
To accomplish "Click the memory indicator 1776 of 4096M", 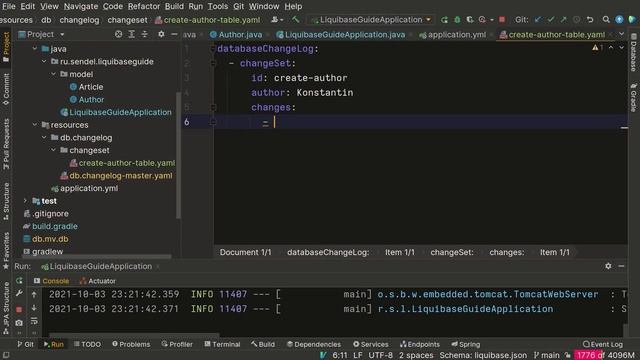I will pyautogui.click(x=606, y=355).
